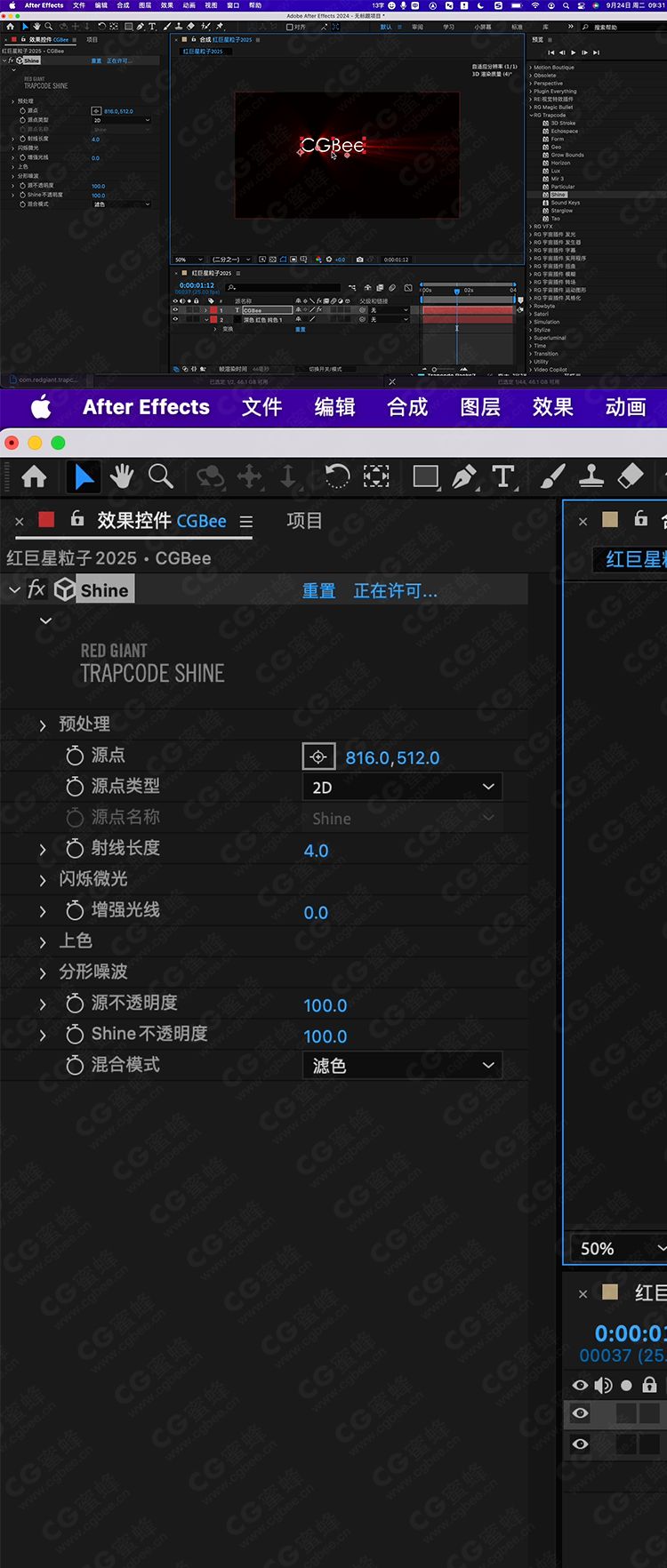Viewport: 667px width, 1568px height.
Task: Click the 重置 link in enlarged Shine header
Action: (x=318, y=590)
